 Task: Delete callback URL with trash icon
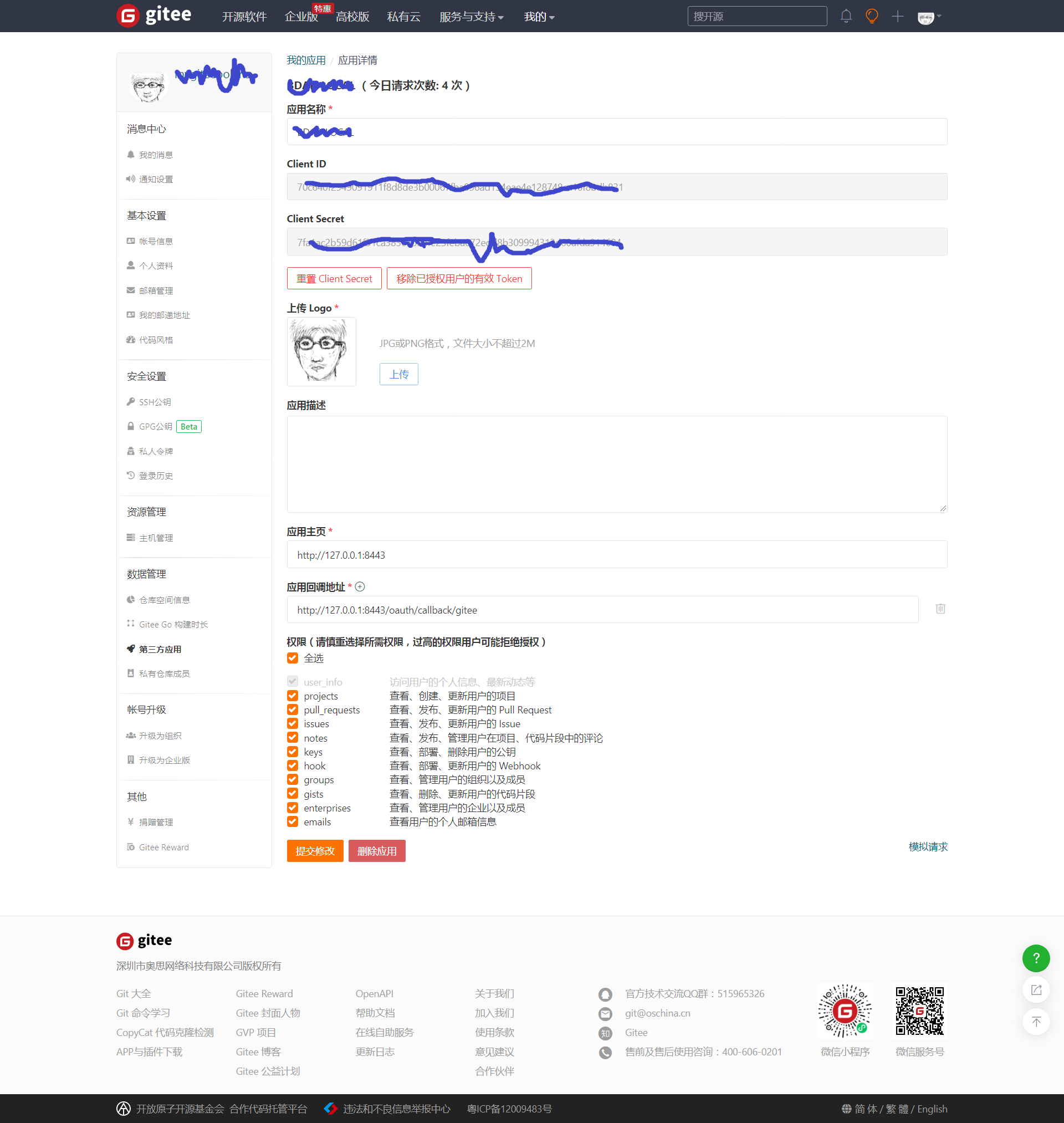click(x=940, y=609)
